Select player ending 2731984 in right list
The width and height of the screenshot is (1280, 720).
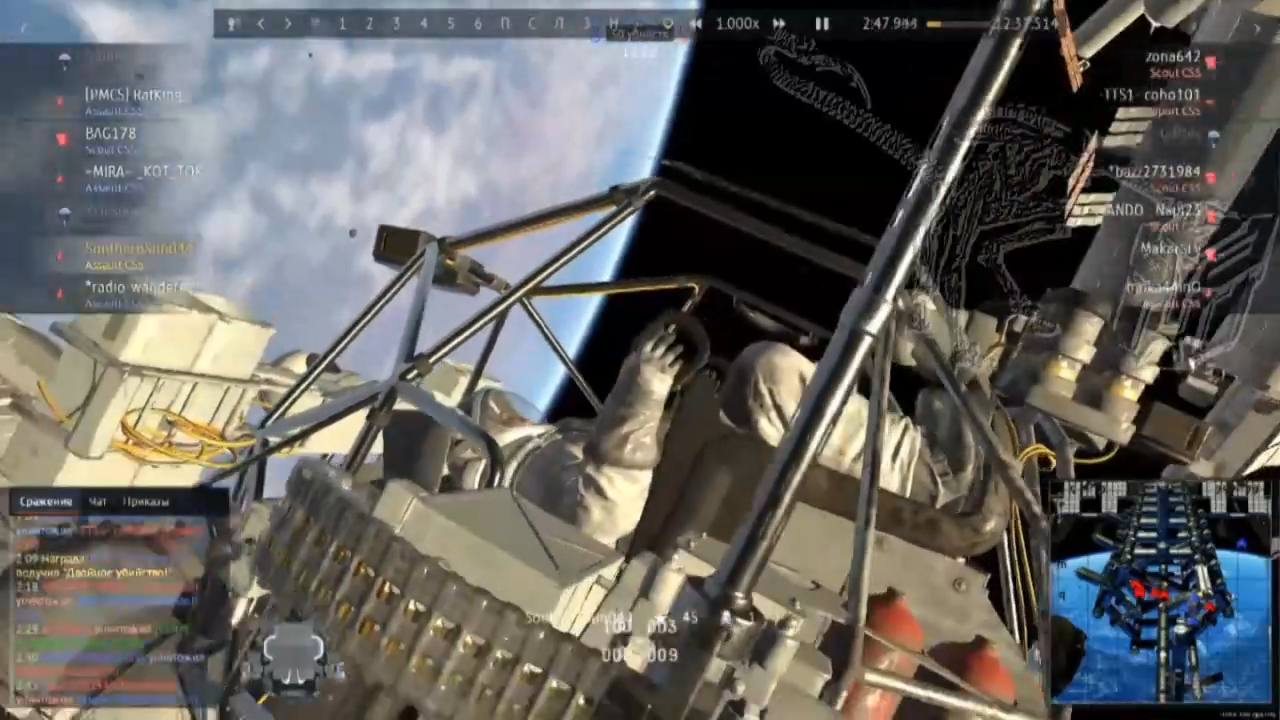1155,172
